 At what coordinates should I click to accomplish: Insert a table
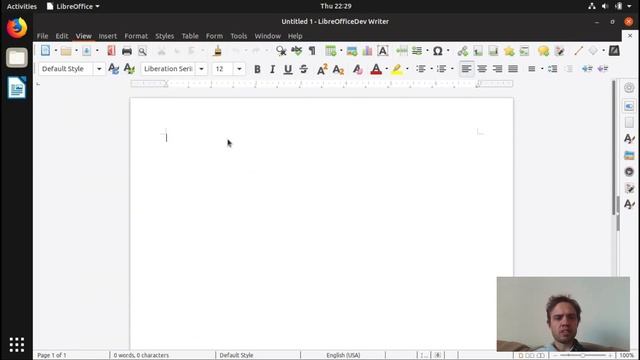[331, 51]
